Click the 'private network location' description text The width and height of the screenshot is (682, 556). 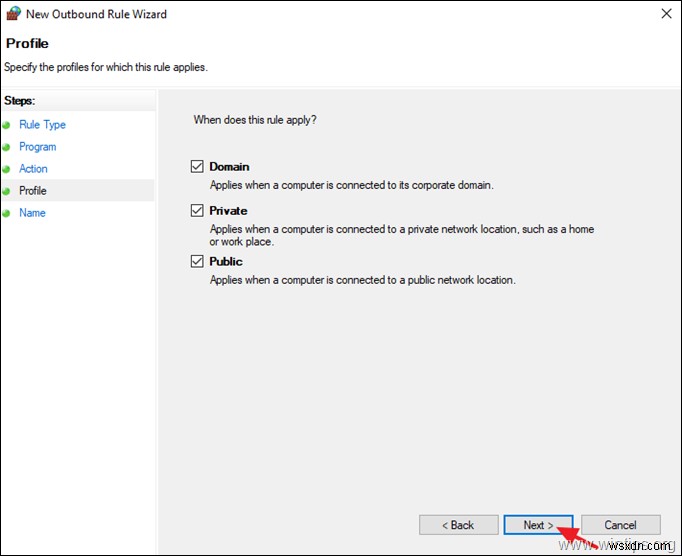click(x=401, y=235)
